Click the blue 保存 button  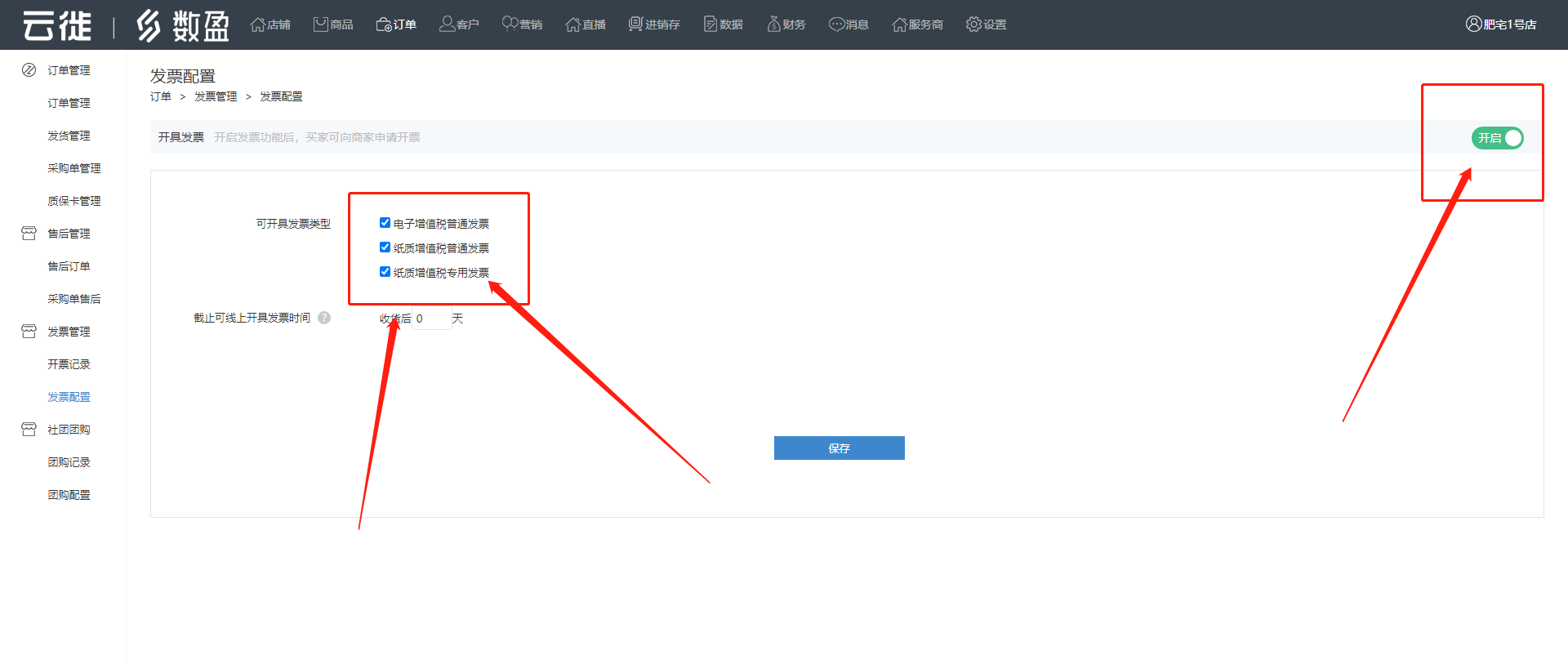[839, 448]
